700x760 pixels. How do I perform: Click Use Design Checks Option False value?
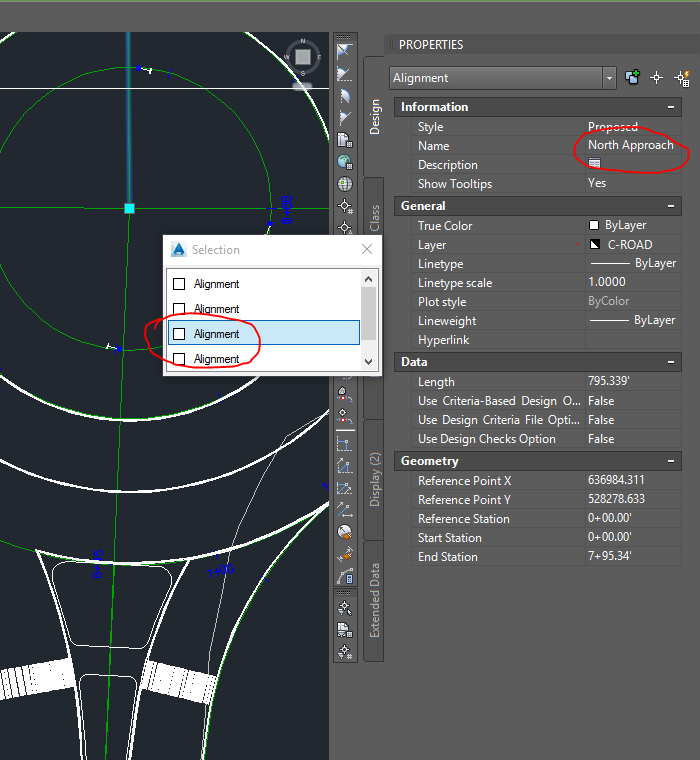point(601,439)
